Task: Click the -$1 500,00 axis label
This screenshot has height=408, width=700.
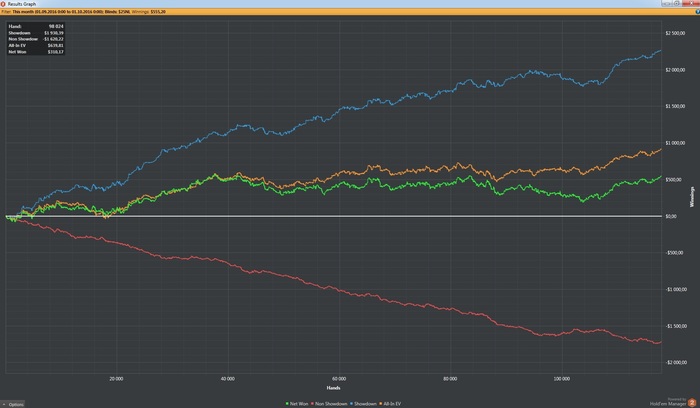Action: click(x=676, y=326)
